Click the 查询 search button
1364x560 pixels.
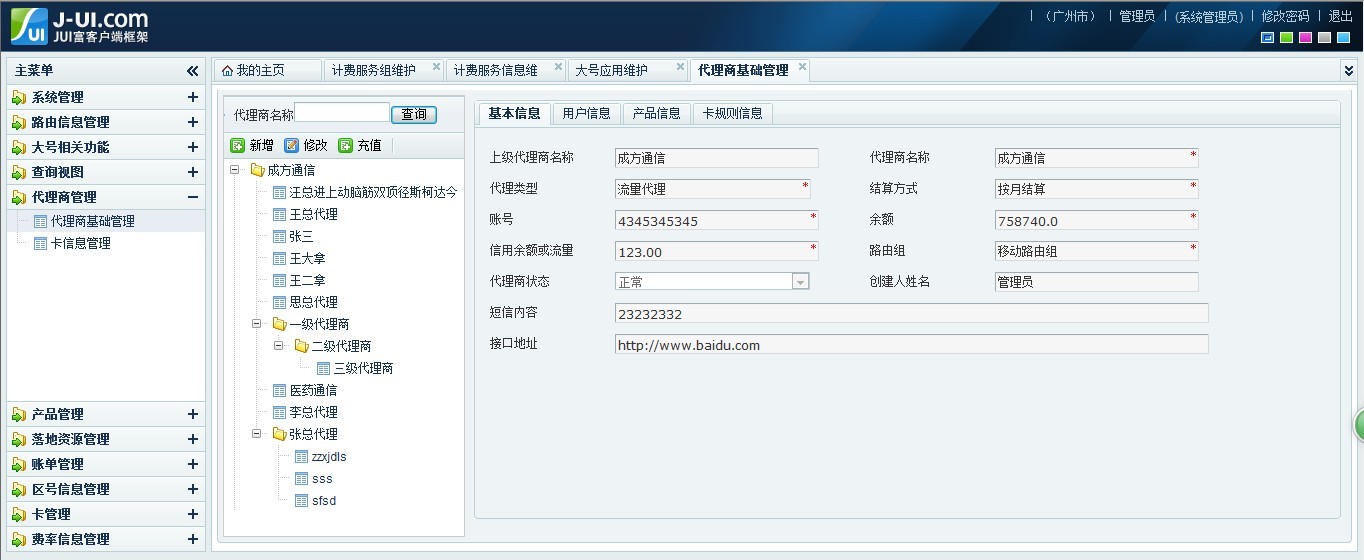(414, 114)
